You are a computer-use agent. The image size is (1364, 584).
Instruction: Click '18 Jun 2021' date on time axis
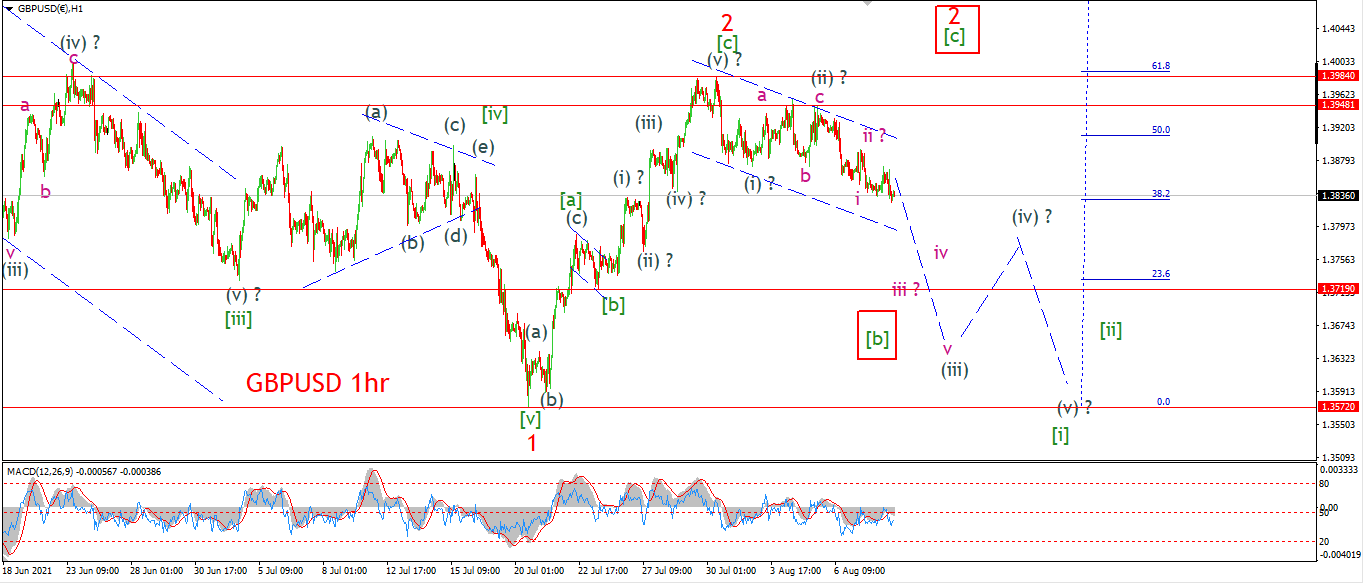pos(26,571)
